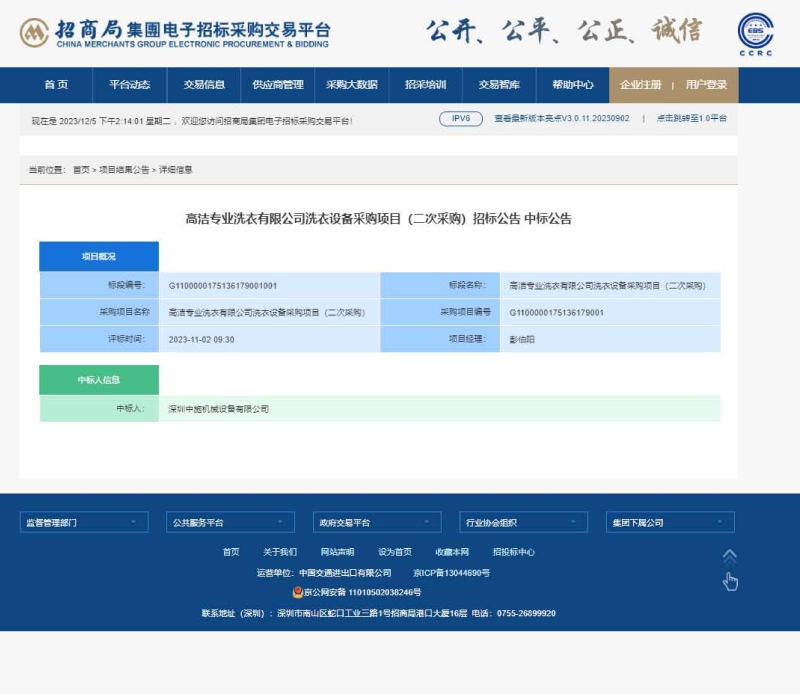The height and width of the screenshot is (694, 800).
Task: Click the IPV6 pill button
Action: [461, 118]
